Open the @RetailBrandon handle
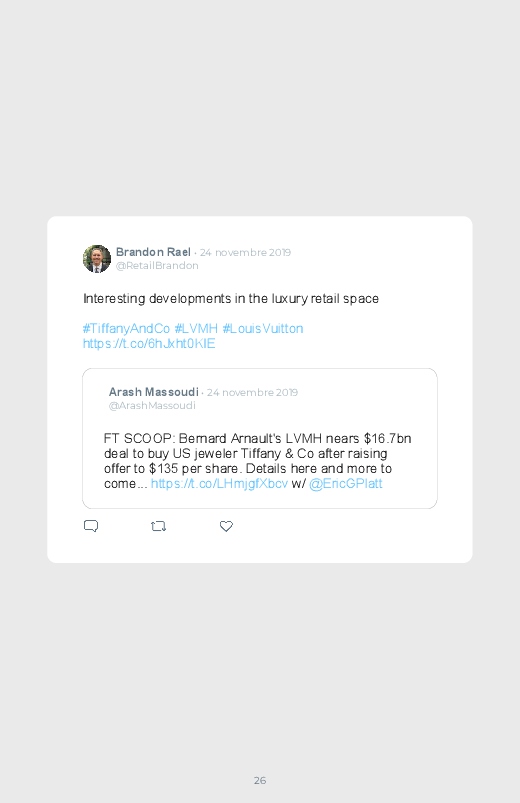520x803 pixels. tap(157, 265)
